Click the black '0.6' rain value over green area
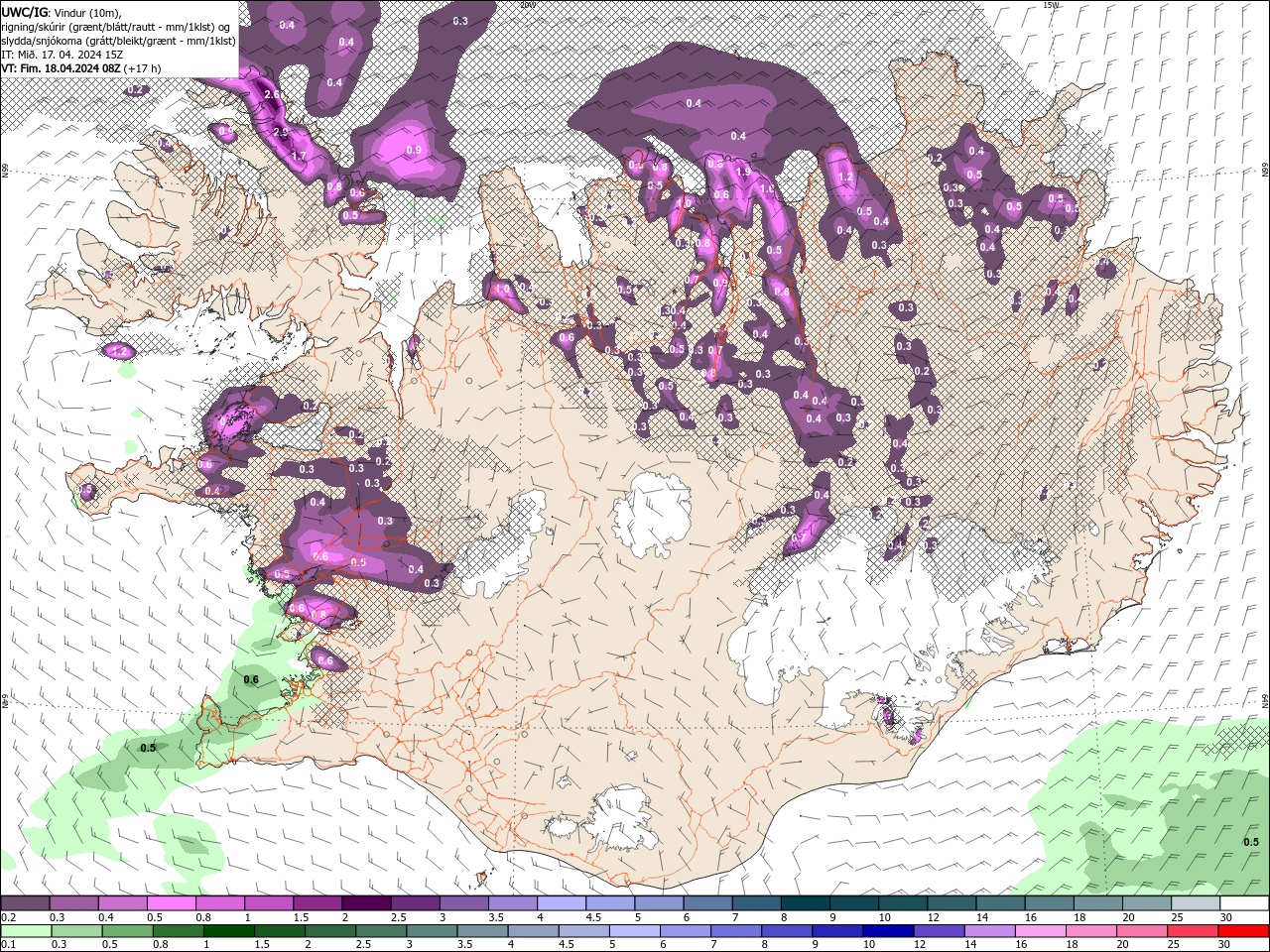 point(251,679)
